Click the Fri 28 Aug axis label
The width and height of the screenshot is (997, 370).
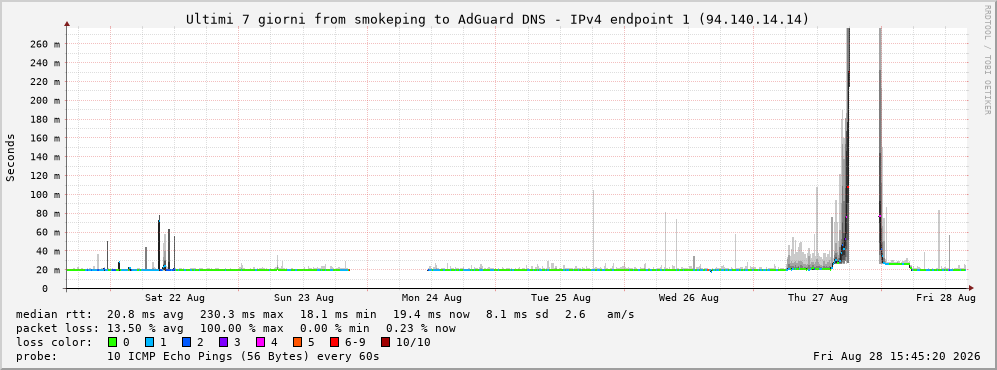point(945,298)
